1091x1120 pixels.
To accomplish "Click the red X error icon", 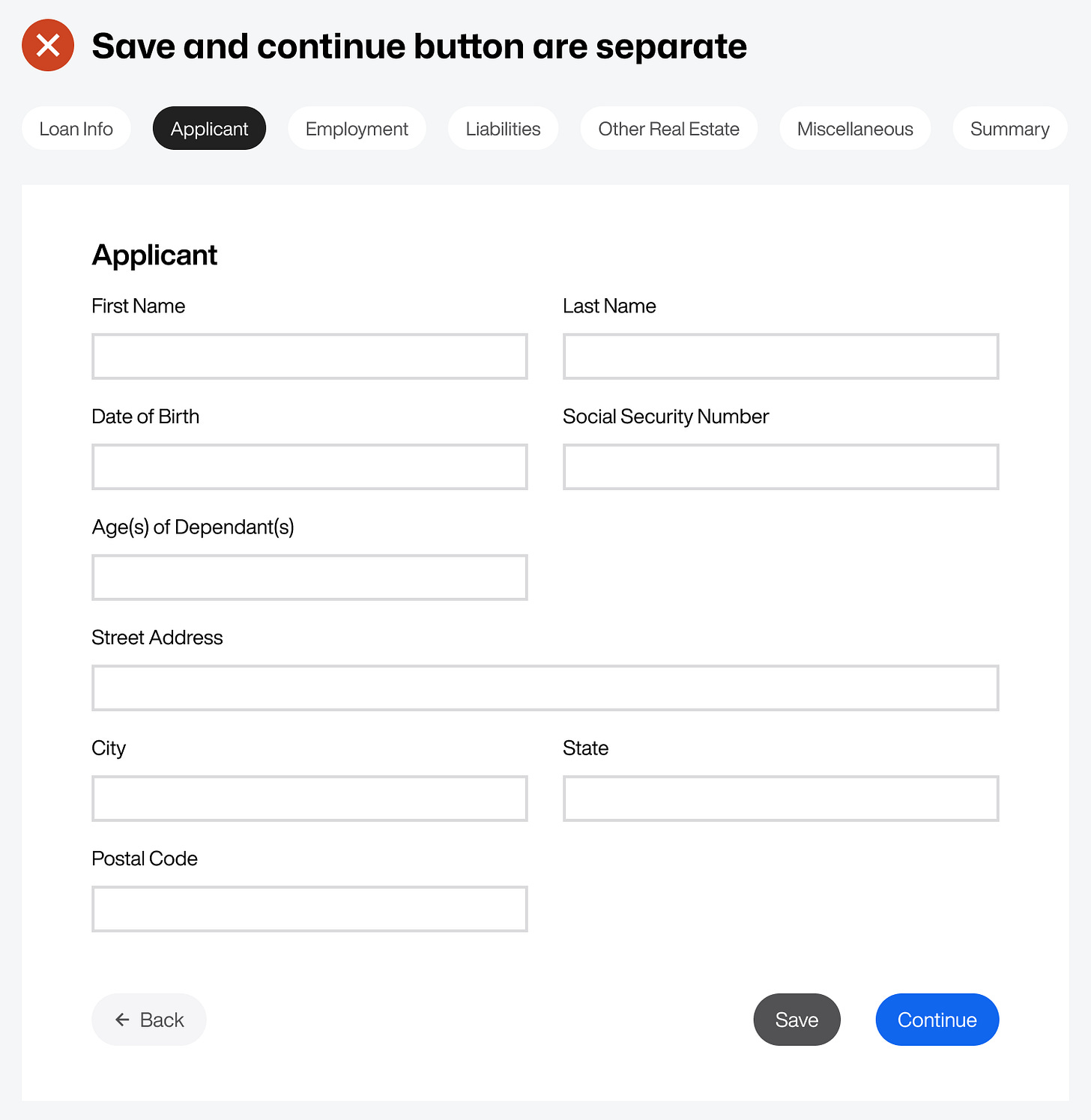I will tap(48, 46).
